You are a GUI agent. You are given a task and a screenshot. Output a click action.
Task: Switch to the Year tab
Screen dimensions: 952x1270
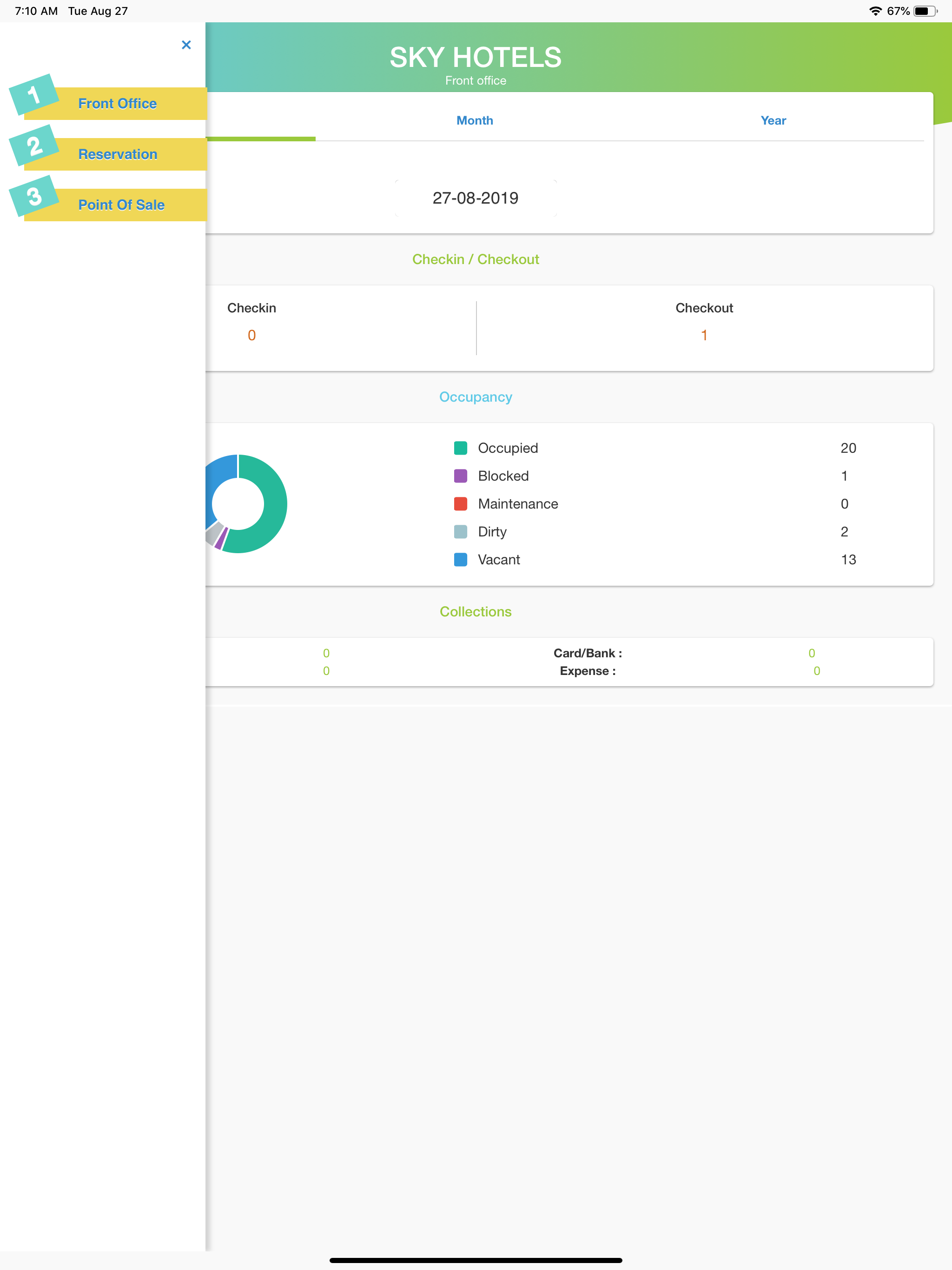(x=773, y=120)
